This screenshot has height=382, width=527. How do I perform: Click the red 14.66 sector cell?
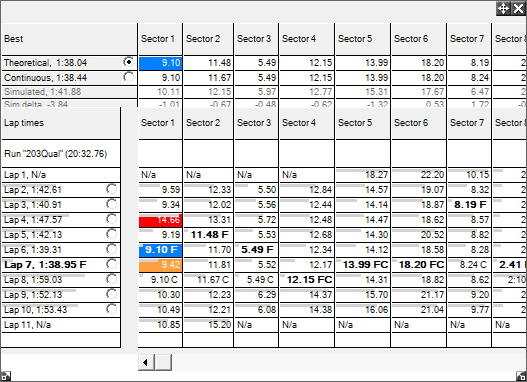click(x=160, y=220)
